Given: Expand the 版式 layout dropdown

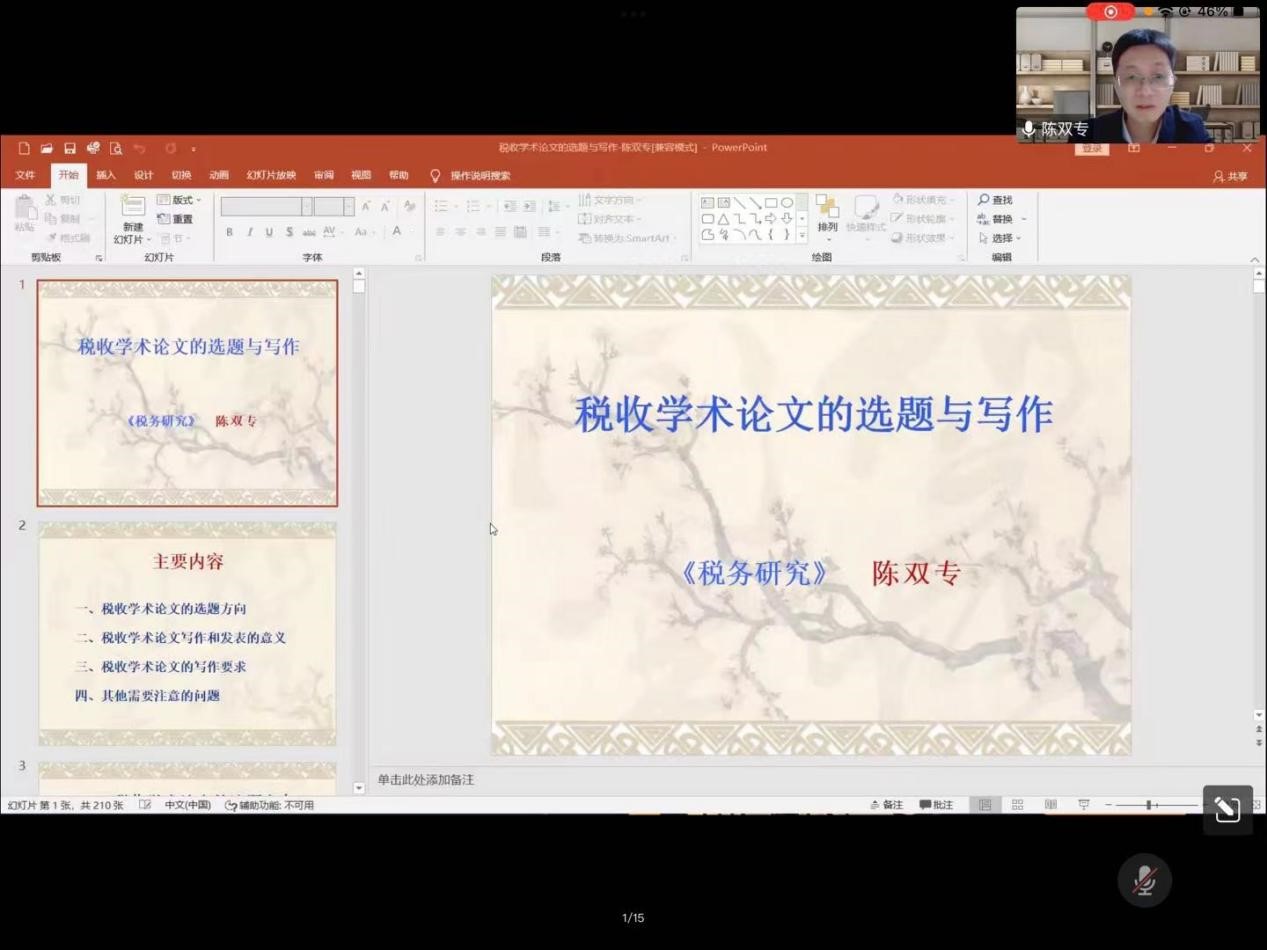Looking at the screenshot, I should [x=180, y=200].
